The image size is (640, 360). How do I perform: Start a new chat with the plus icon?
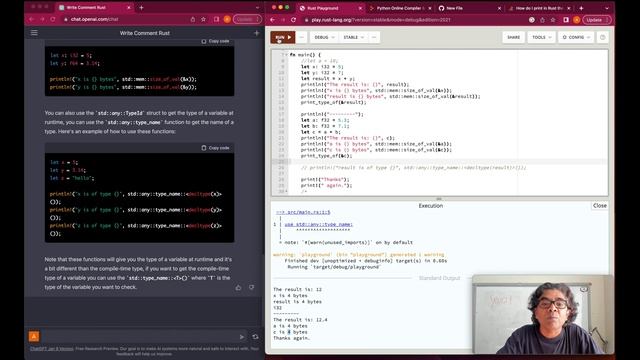(256, 33)
